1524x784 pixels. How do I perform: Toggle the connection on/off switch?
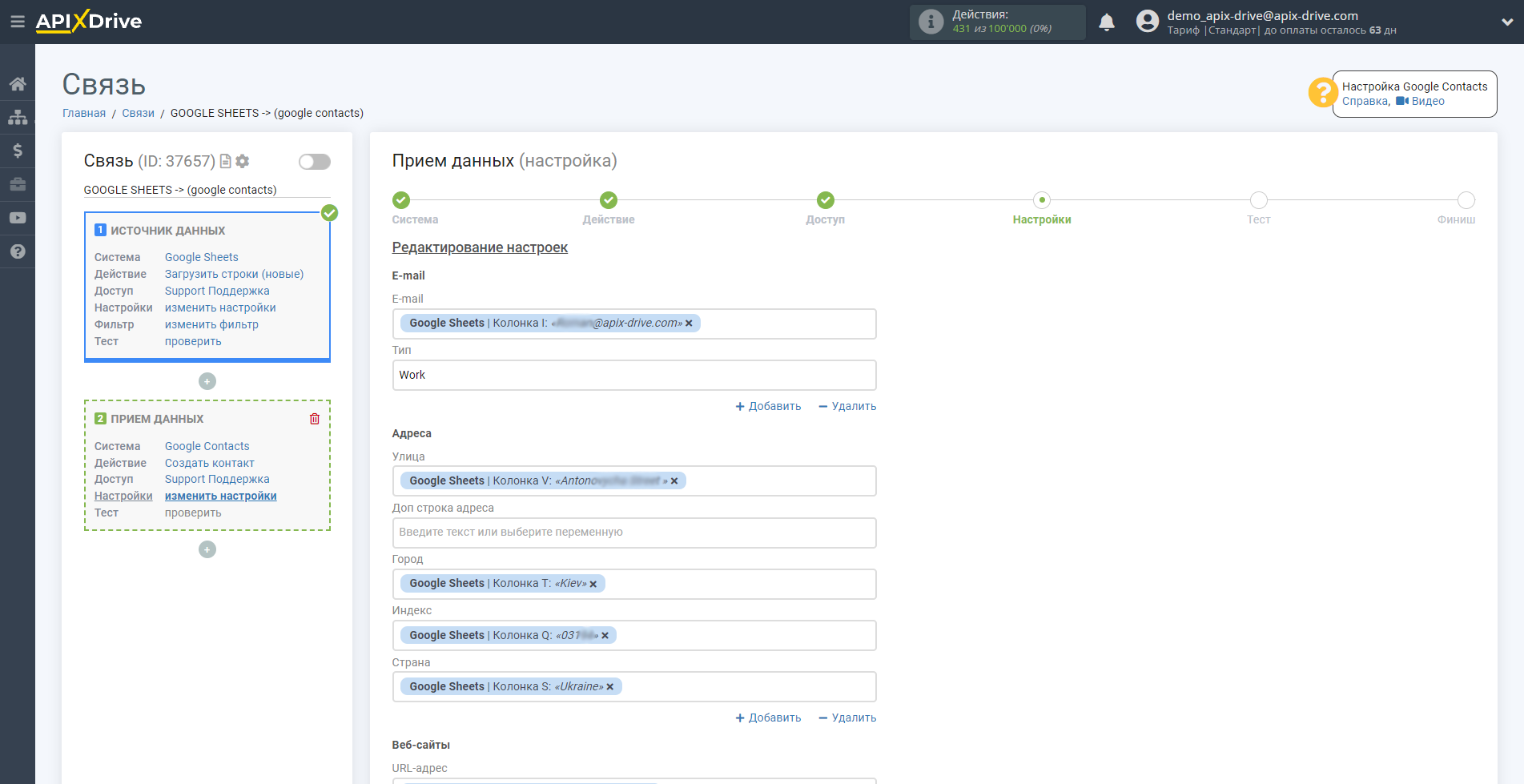[x=315, y=162]
